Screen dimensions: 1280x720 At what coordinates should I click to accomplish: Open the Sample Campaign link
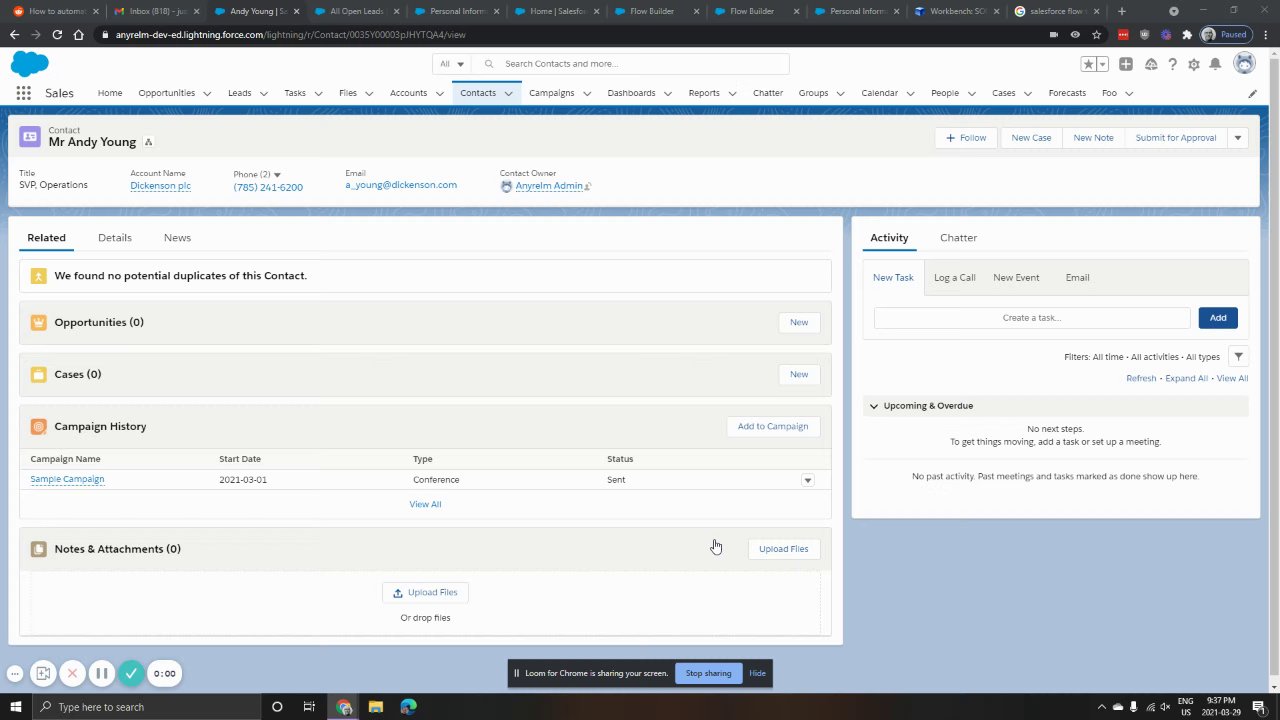tap(67, 480)
